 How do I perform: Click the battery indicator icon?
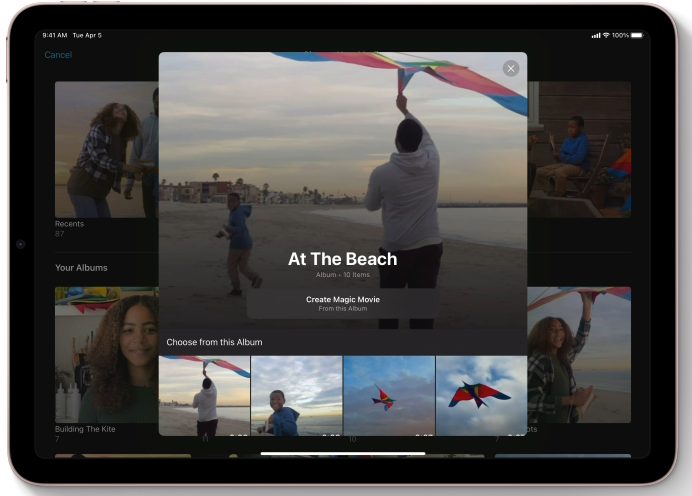pyautogui.click(x=637, y=35)
